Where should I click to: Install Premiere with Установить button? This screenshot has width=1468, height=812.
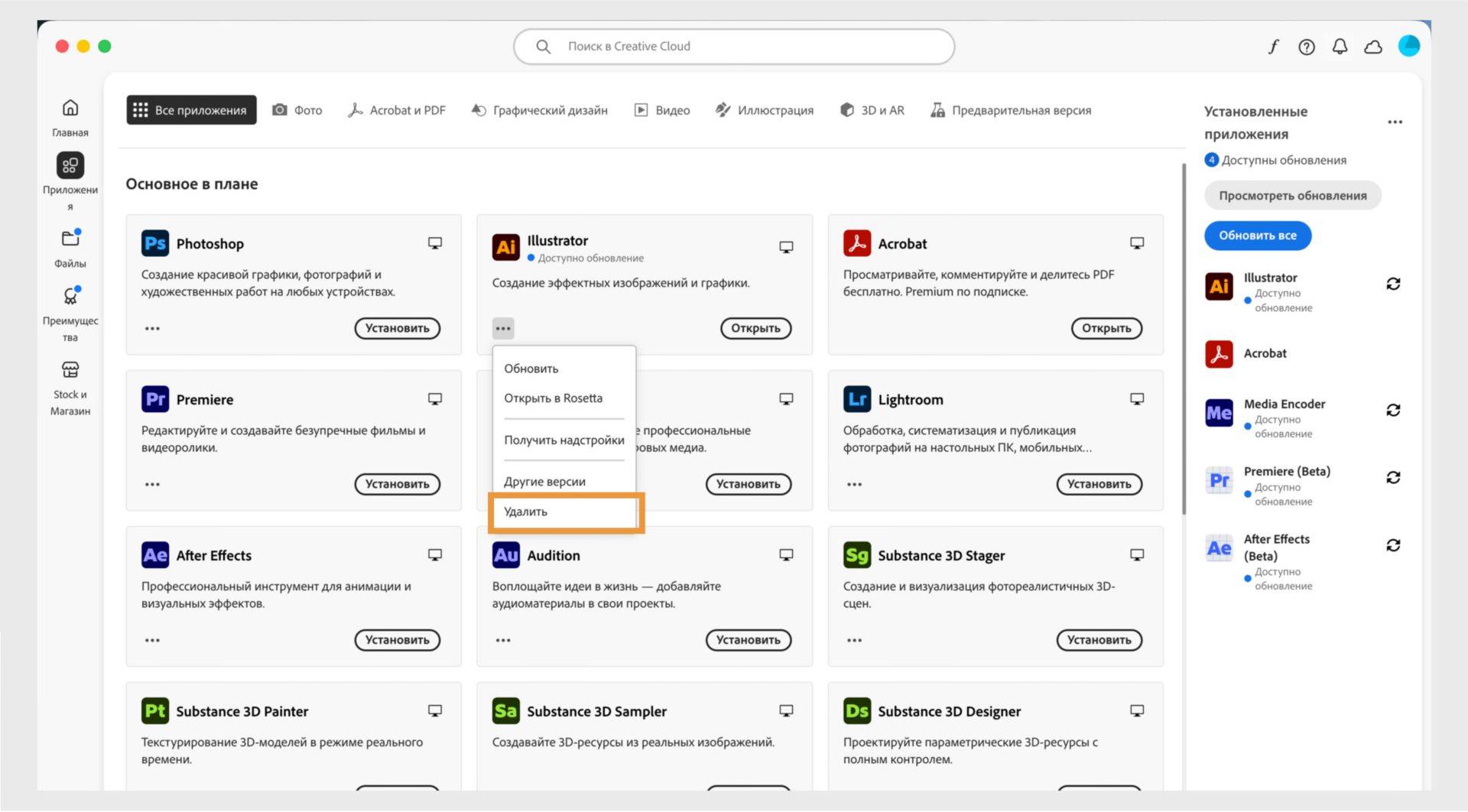398,485
